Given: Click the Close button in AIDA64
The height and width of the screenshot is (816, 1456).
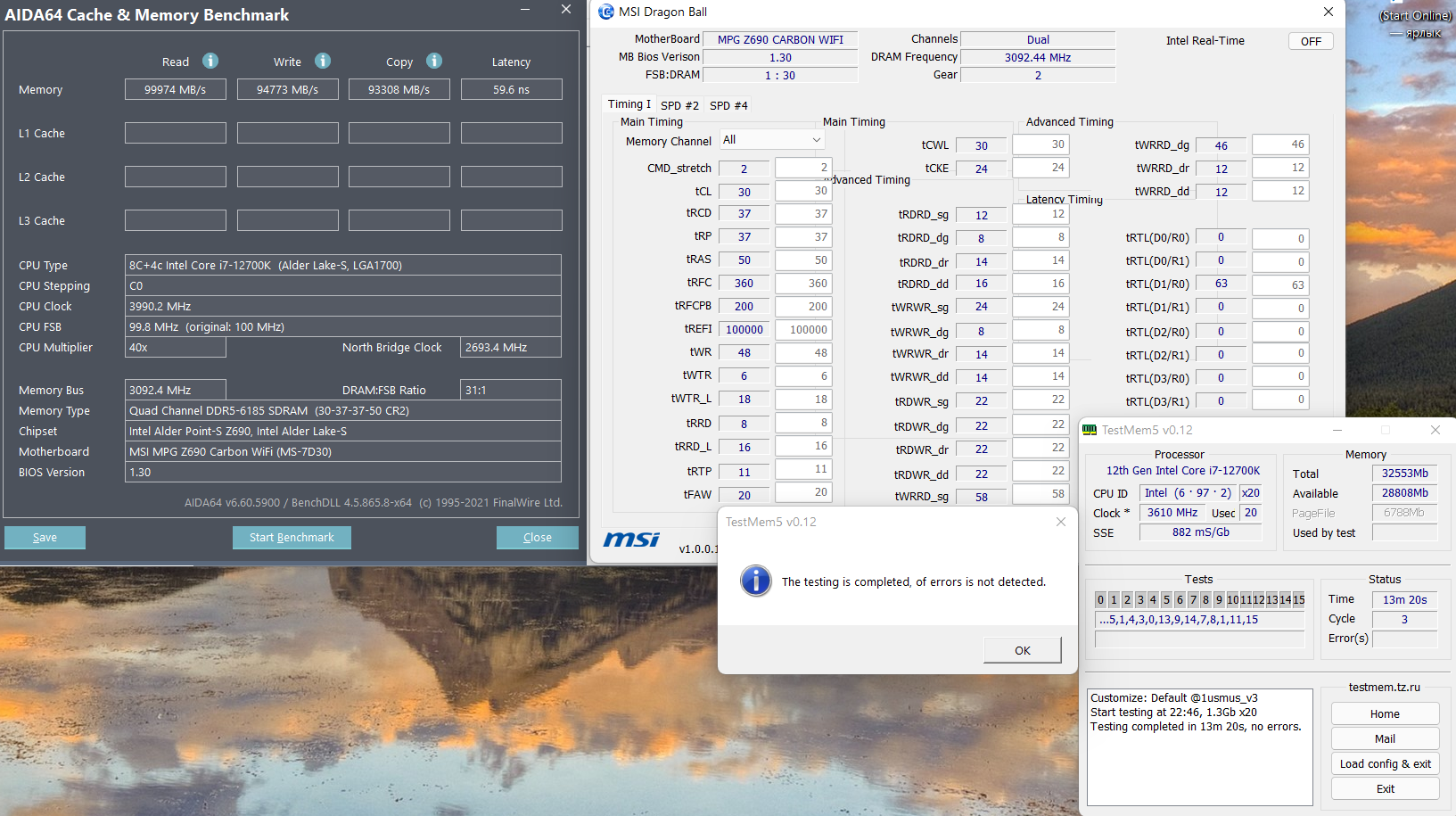Looking at the screenshot, I should pos(538,538).
